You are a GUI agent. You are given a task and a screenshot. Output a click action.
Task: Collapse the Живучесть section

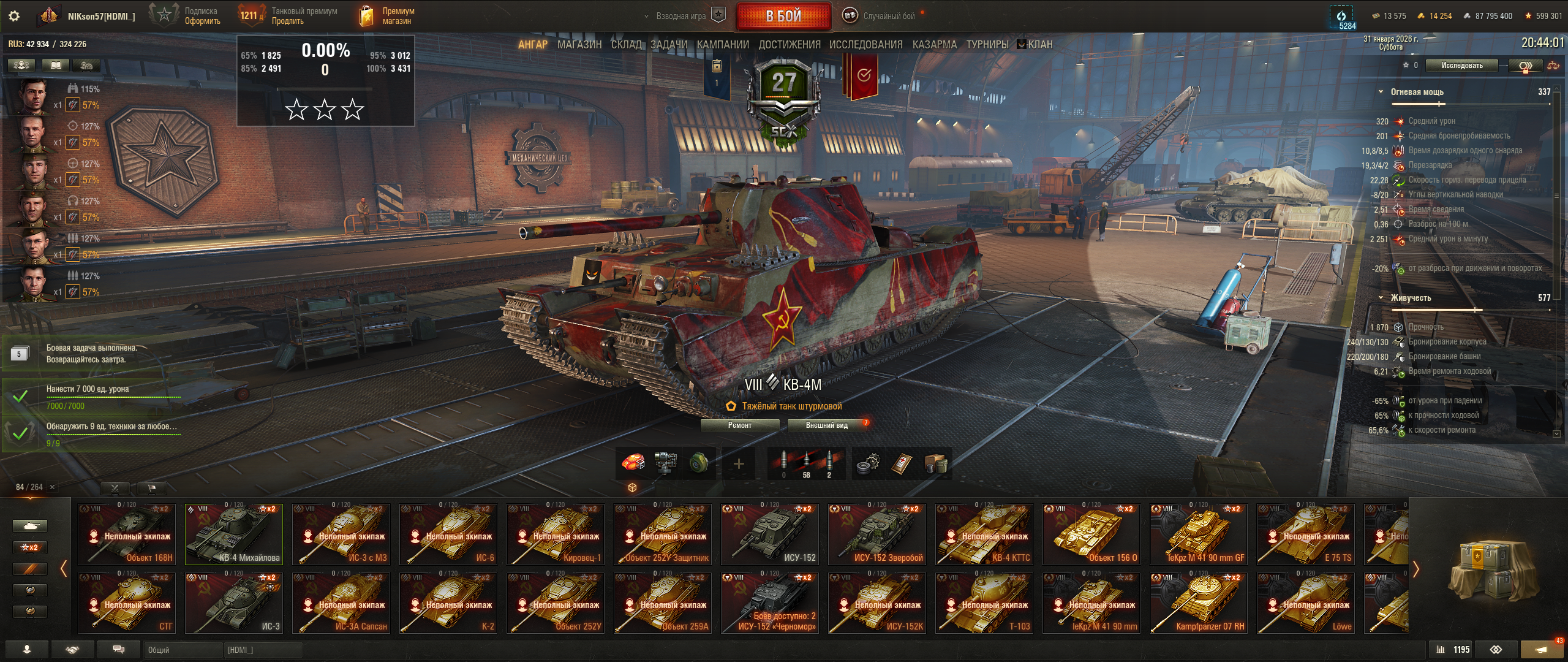(1381, 298)
